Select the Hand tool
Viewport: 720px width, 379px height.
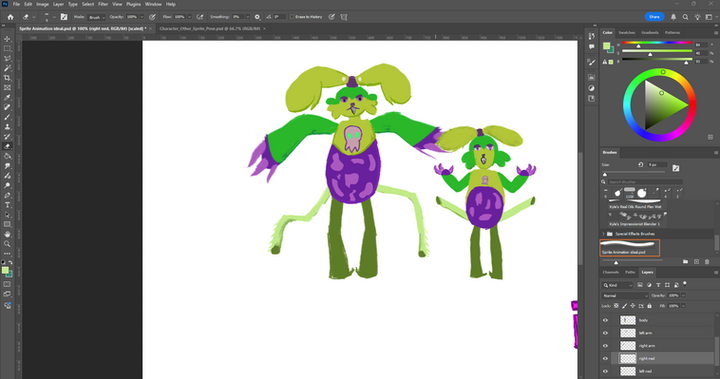point(7,234)
